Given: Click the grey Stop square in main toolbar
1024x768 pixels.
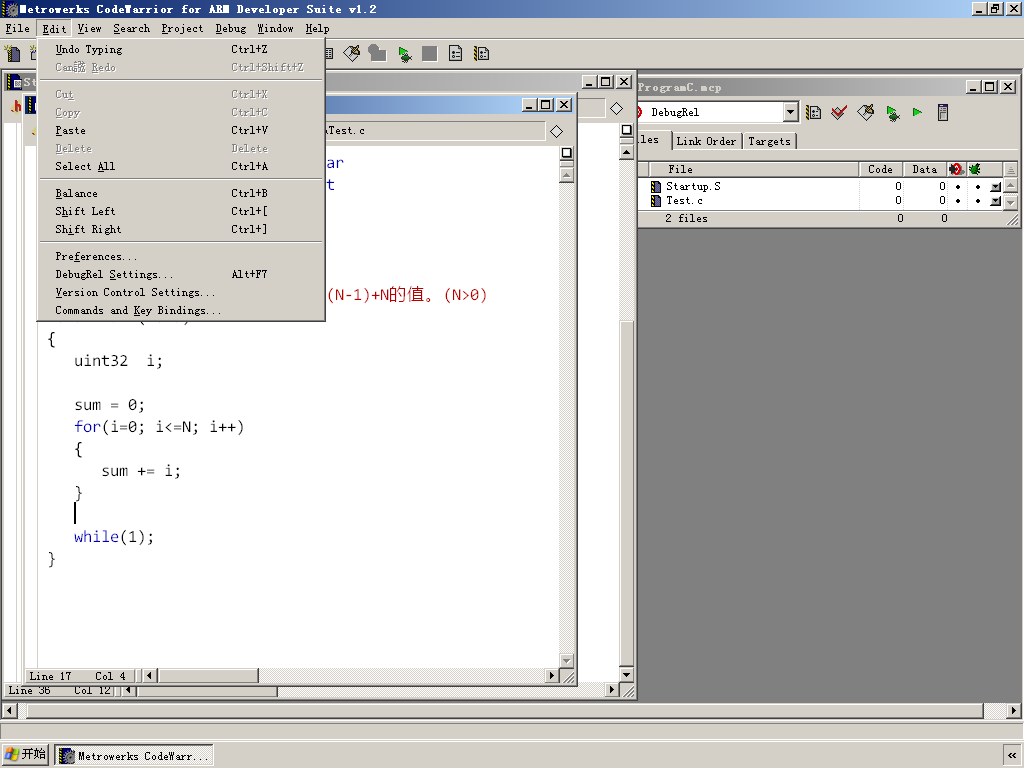Looking at the screenshot, I should [x=430, y=54].
